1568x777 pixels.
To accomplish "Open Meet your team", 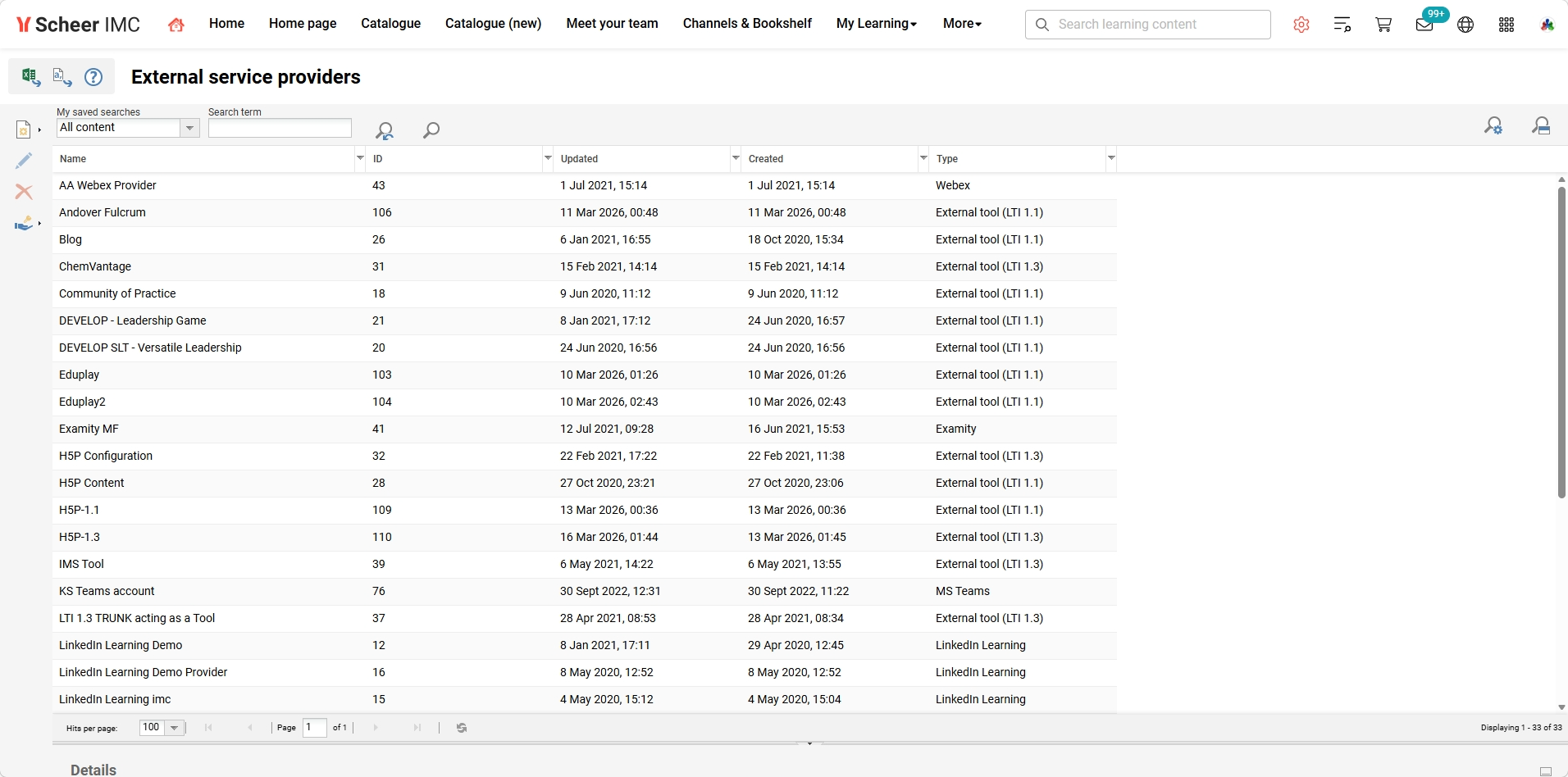I will pos(612,24).
